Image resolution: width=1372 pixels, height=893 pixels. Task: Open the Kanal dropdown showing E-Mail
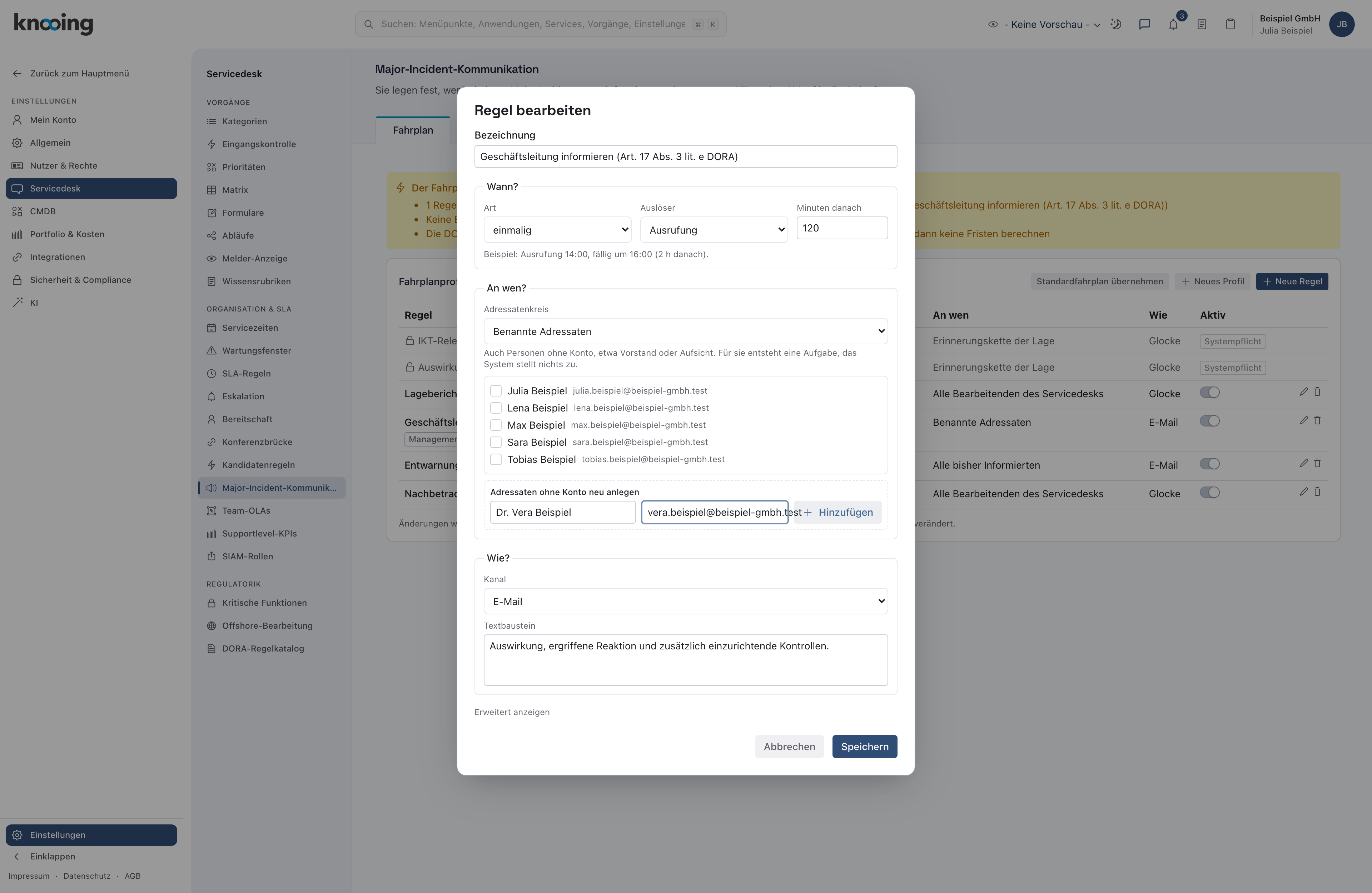(685, 601)
